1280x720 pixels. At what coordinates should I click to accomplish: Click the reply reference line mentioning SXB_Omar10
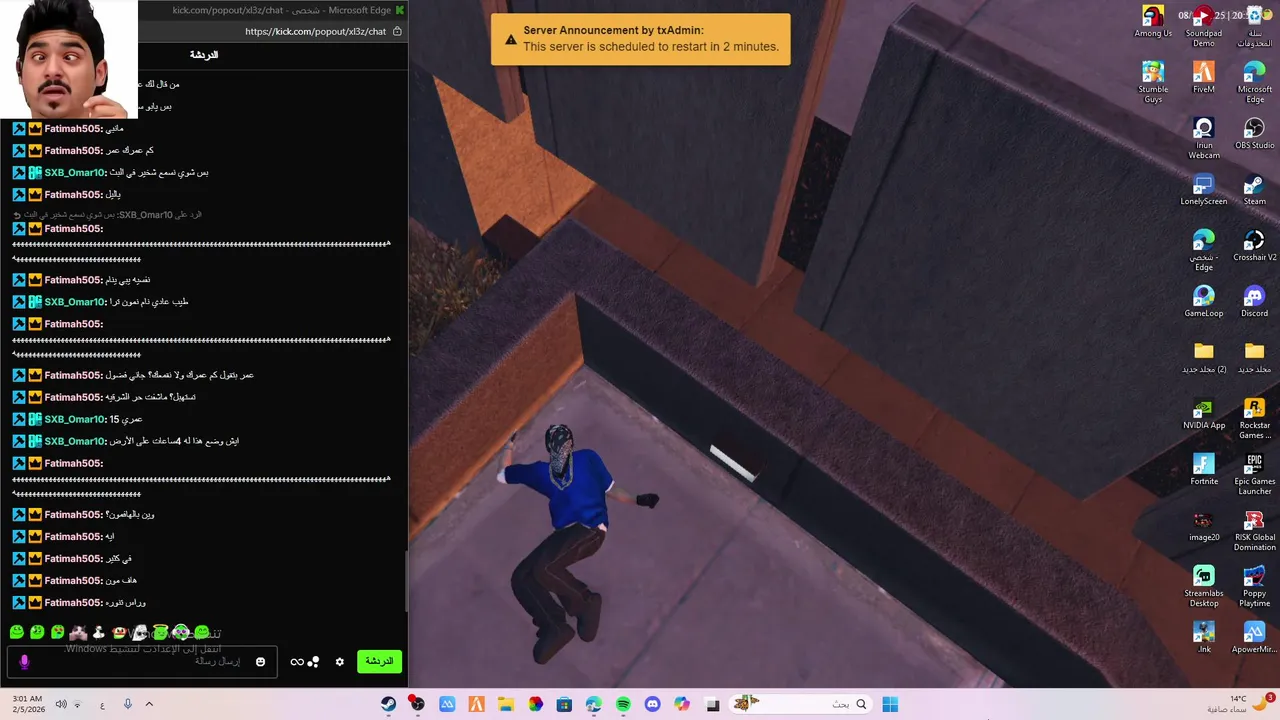(107, 215)
